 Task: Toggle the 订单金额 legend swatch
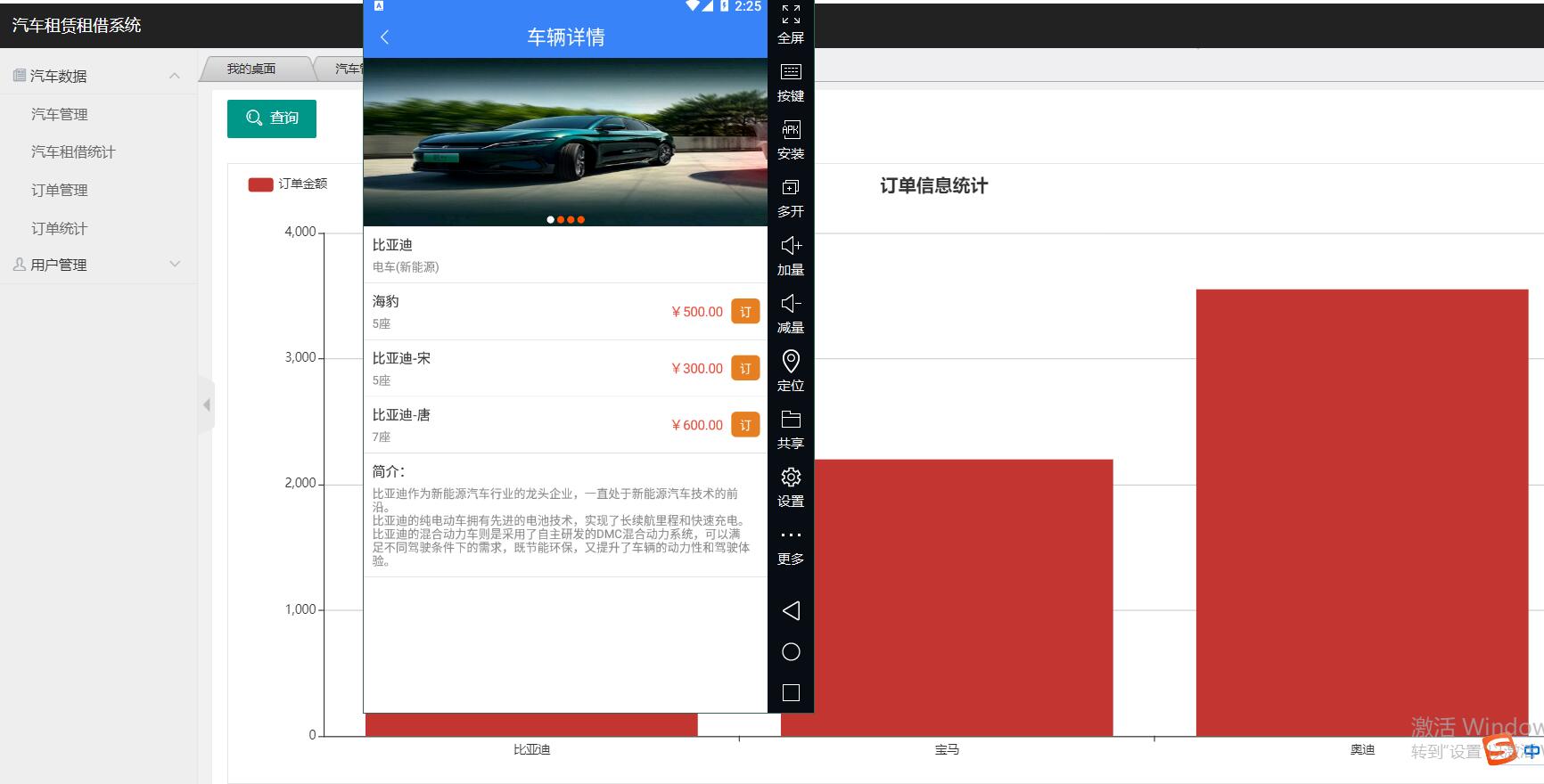point(260,184)
